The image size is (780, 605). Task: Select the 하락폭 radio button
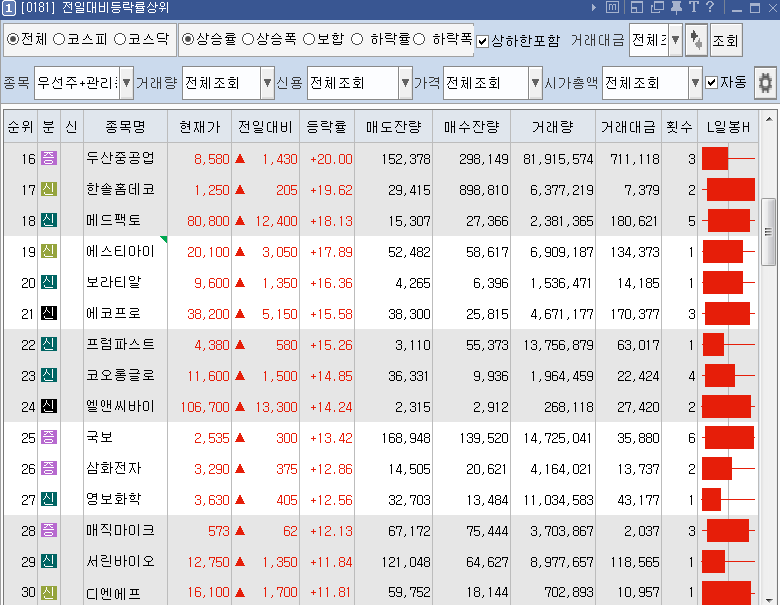coord(419,39)
